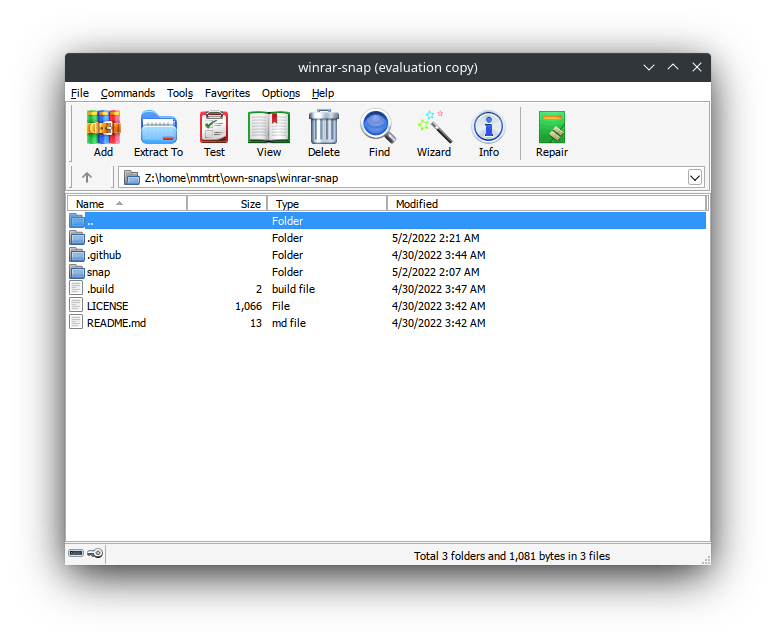Screen dimensions: 776x642
Task: Minimize the winrar-snap window
Action: [x=649, y=67]
